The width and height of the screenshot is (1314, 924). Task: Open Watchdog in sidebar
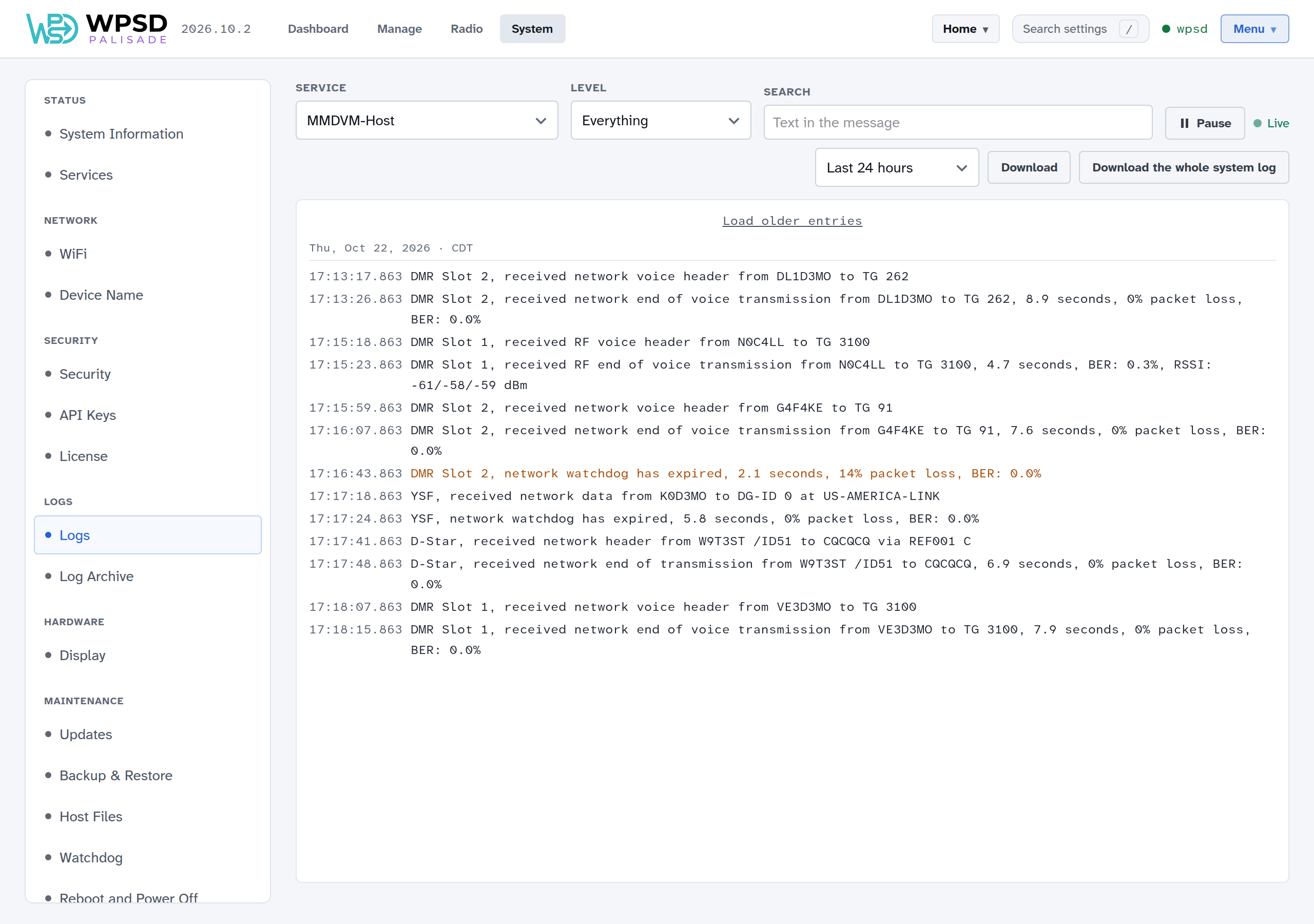[148, 858]
